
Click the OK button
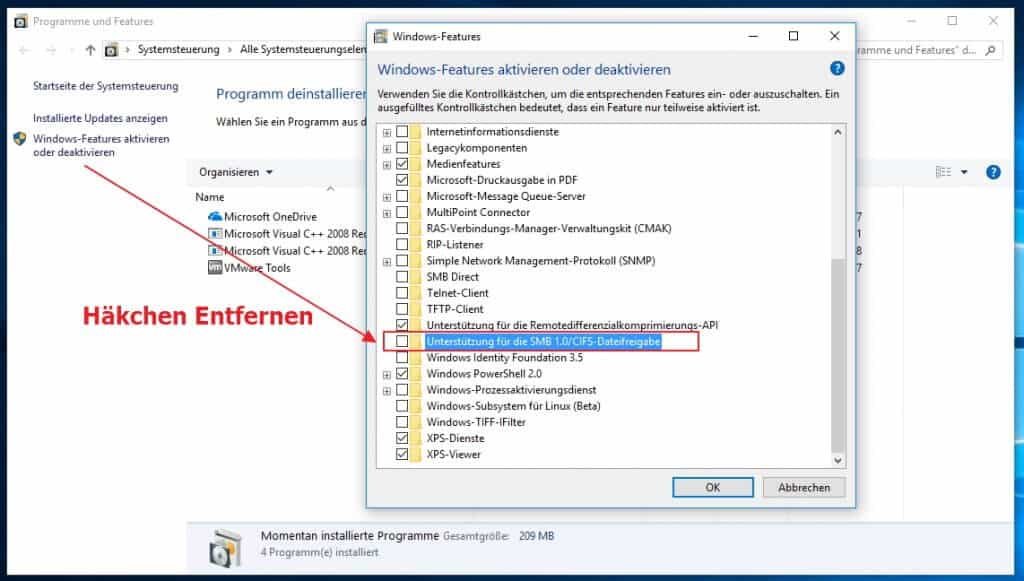(x=712, y=487)
